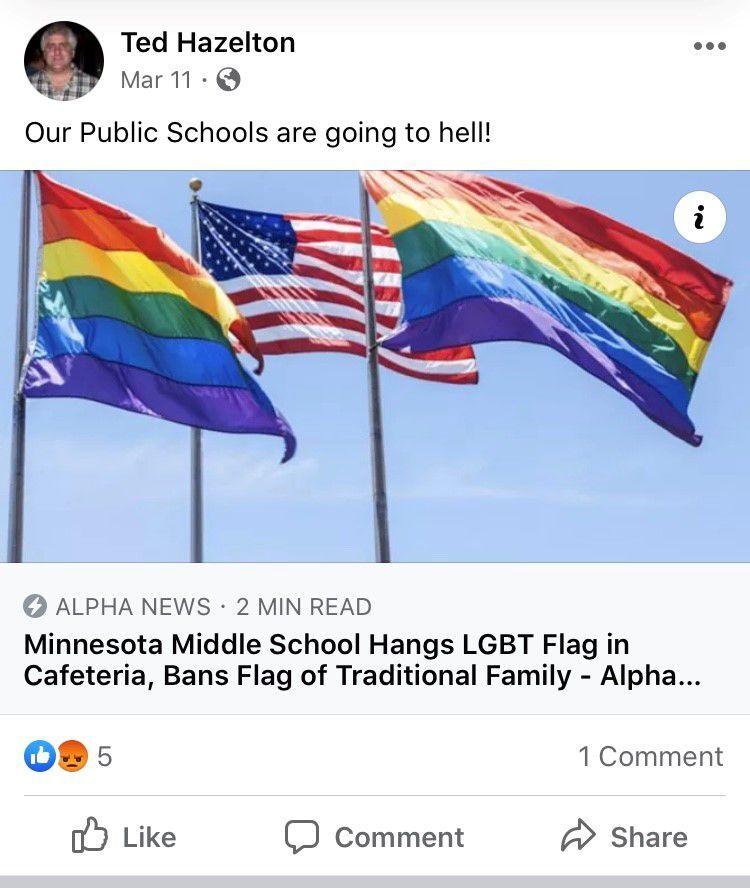Open the three-dot post options menu

point(710,46)
